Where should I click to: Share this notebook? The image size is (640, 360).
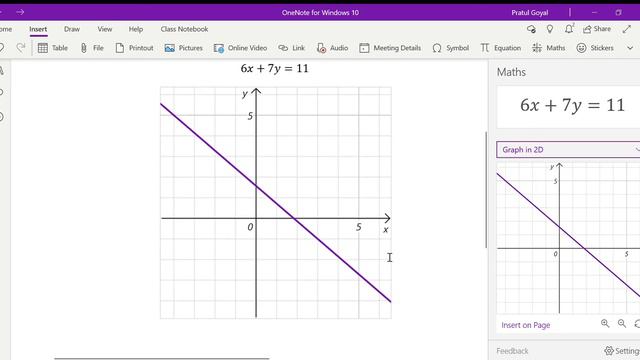point(597,29)
